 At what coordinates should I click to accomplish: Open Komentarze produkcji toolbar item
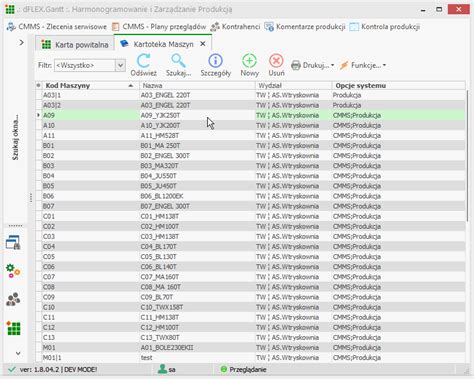tap(305, 27)
